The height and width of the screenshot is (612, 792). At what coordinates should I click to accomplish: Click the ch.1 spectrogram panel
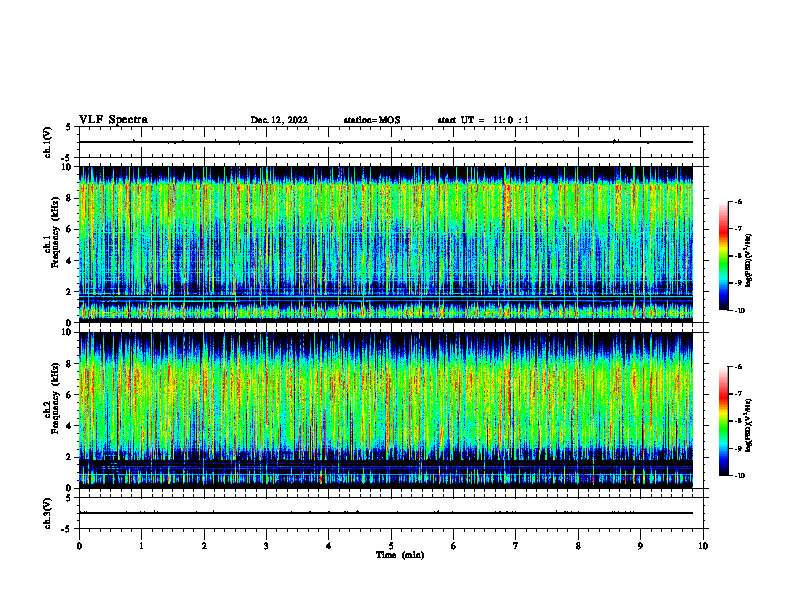[386, 244]
